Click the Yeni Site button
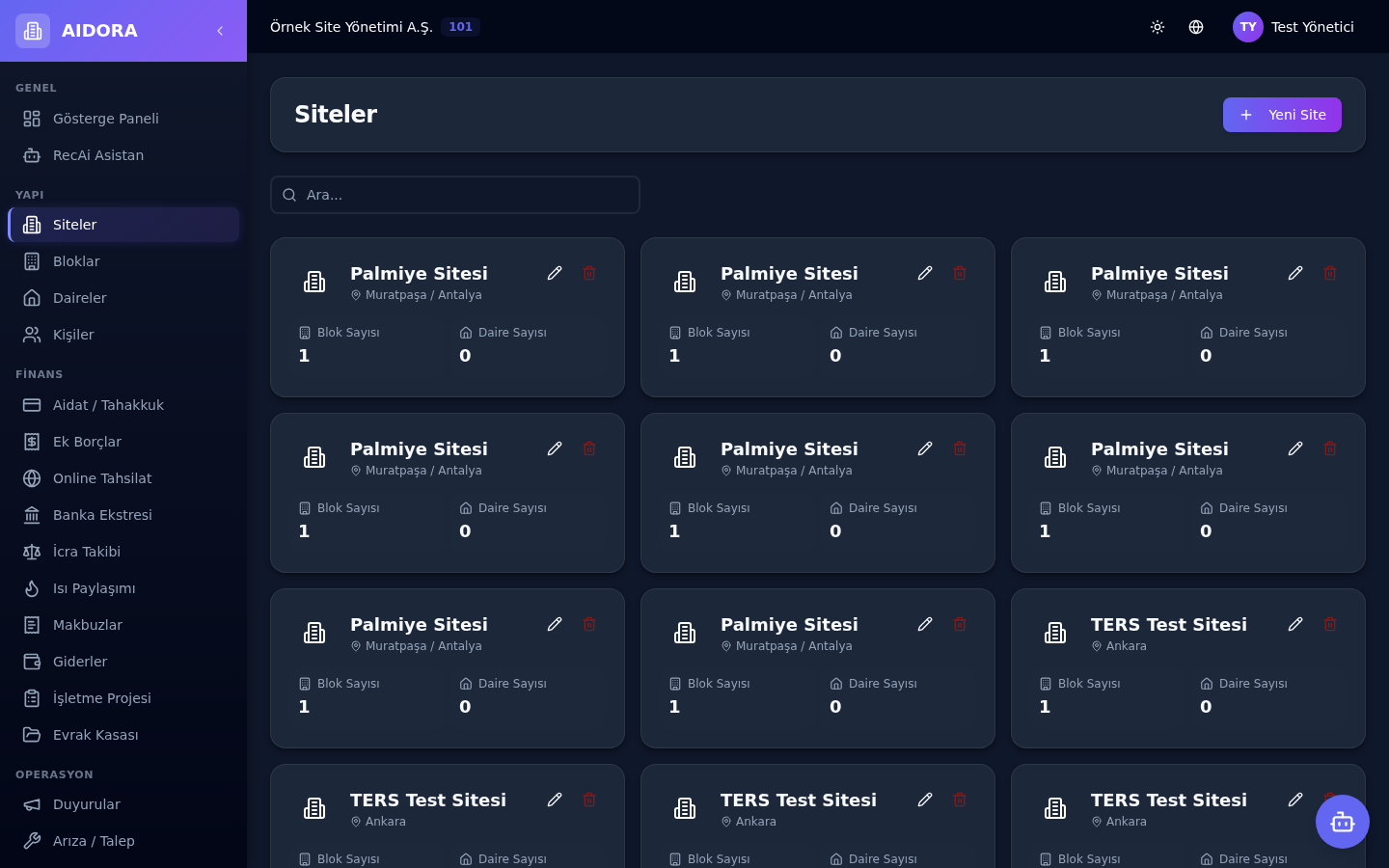This screenshot has height=868, width=1389. pyautogui.click(x=1282, y=115)
